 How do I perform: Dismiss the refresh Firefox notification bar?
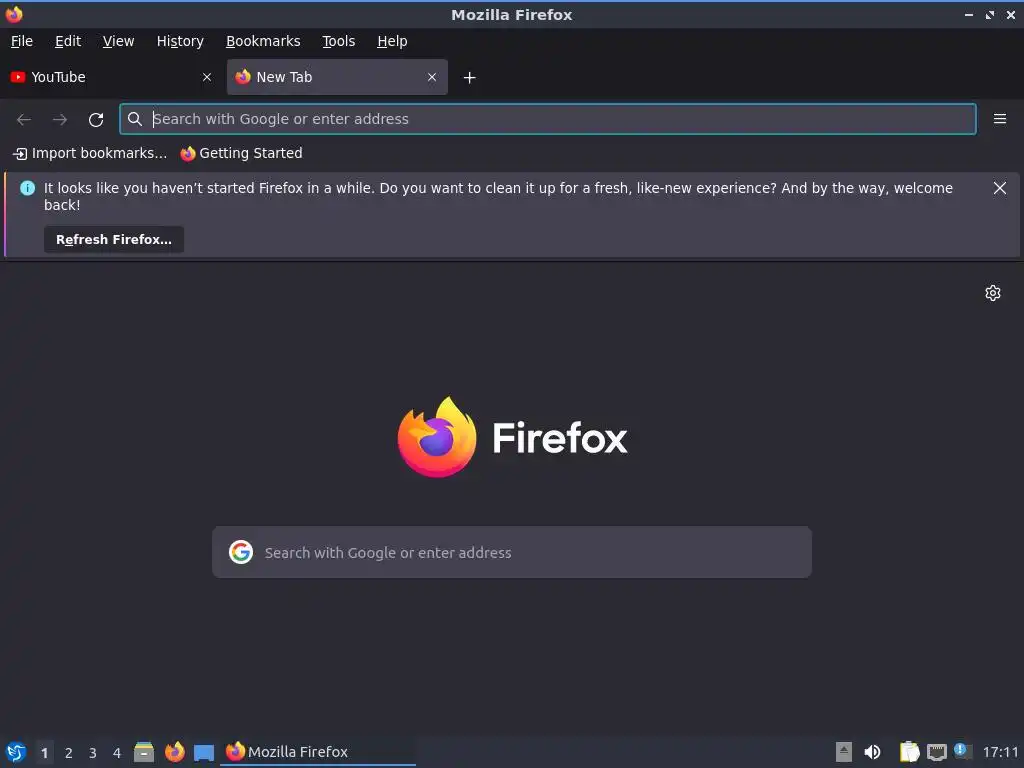[x=1000, y=188]
